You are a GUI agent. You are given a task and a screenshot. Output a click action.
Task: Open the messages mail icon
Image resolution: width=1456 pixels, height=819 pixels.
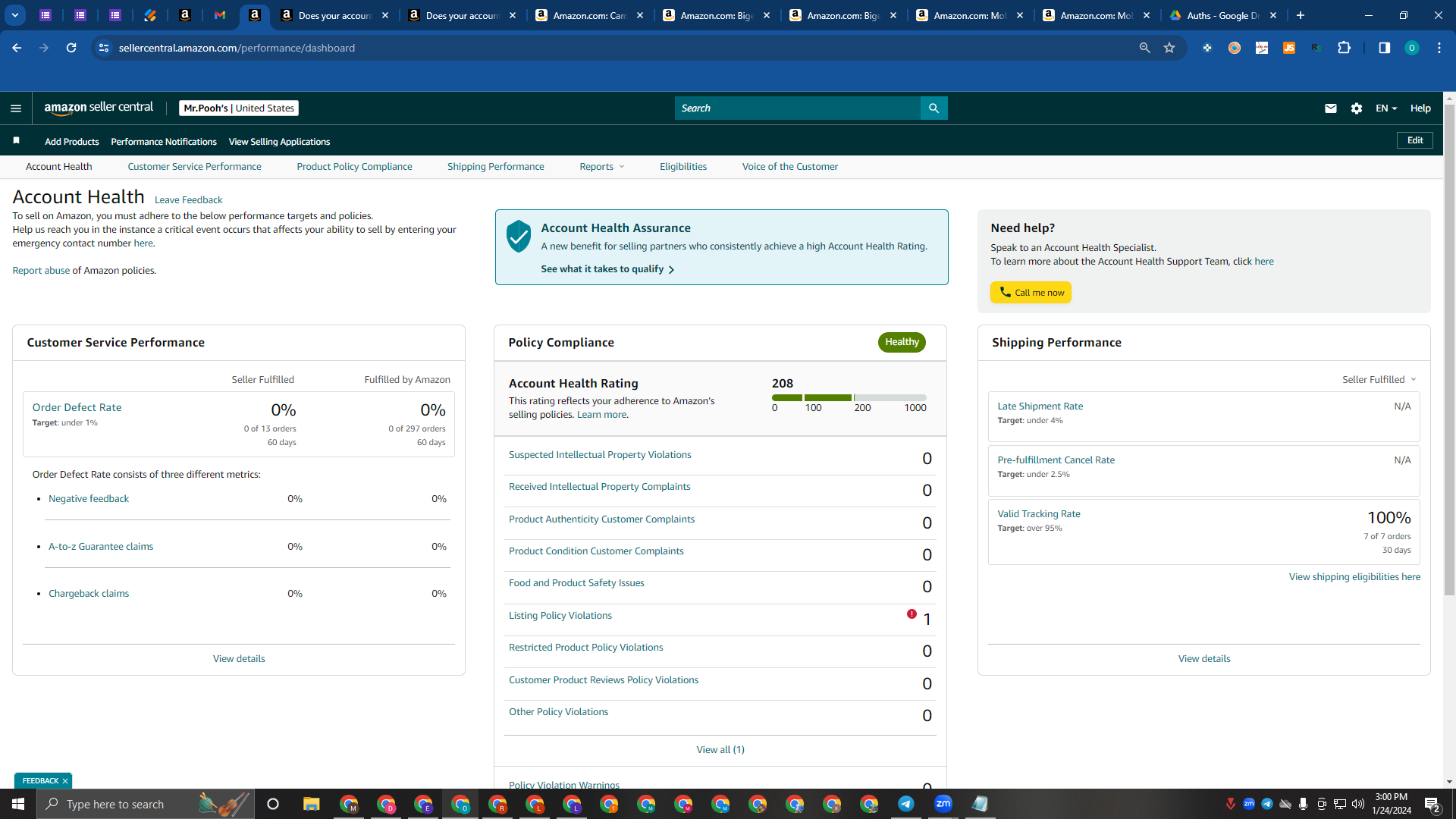click(x=1330, y=108)
